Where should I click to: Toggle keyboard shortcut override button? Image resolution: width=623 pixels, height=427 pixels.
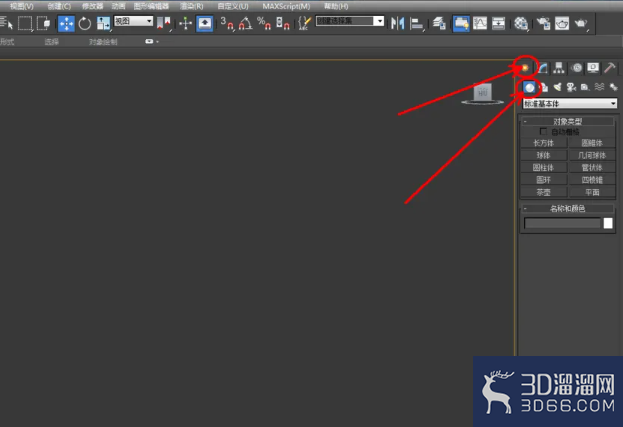(205, 23)
